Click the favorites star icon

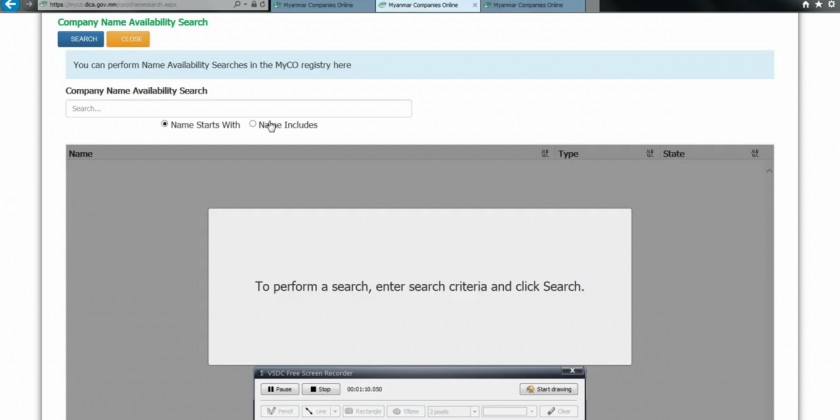click(x=819, y=5)
